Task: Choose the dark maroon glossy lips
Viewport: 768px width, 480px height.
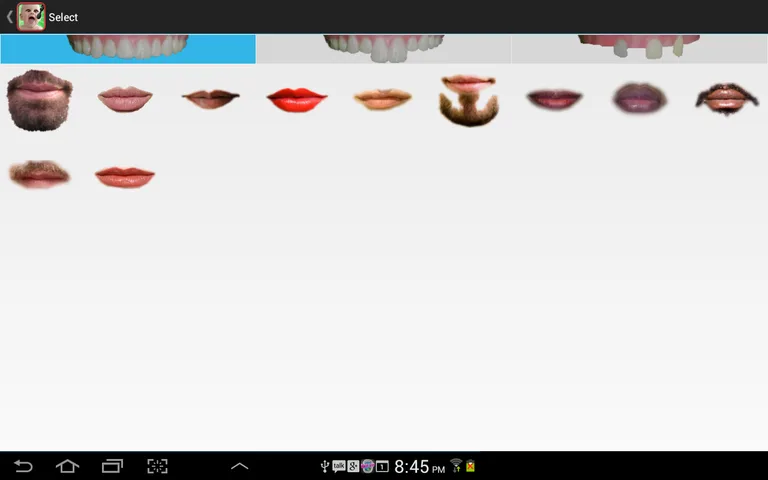Action: point(554,99)
